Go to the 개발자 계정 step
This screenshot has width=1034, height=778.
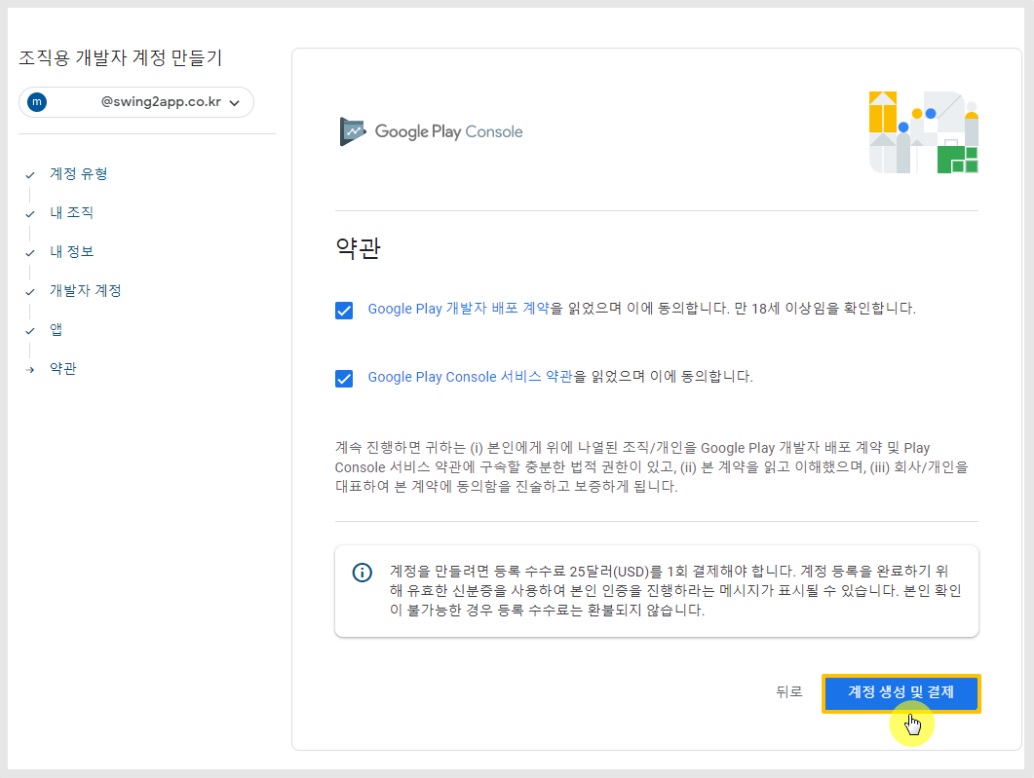[x=86, y=290]
